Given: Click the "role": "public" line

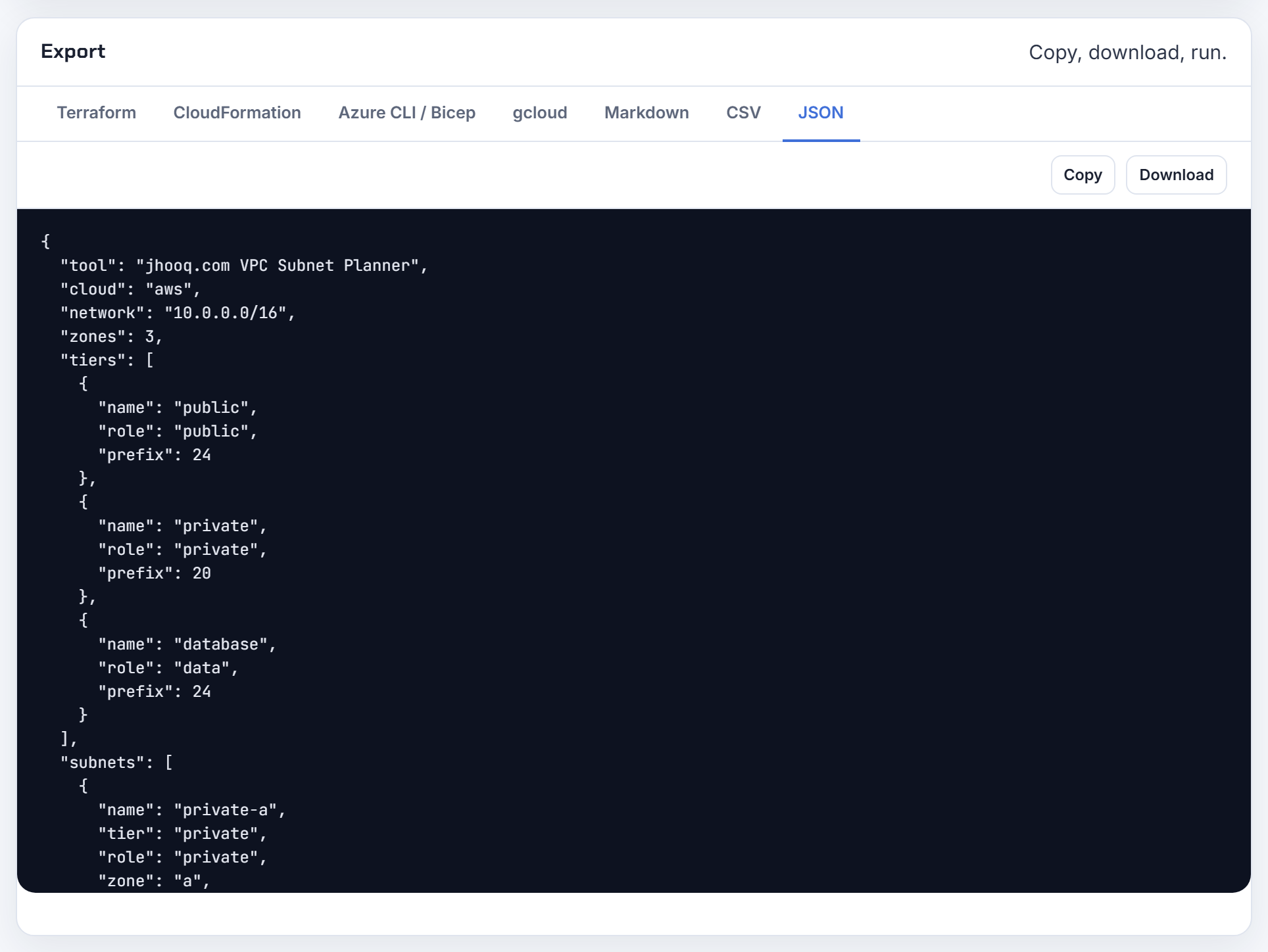Looking at the screenshot, I should coord(178,431).
